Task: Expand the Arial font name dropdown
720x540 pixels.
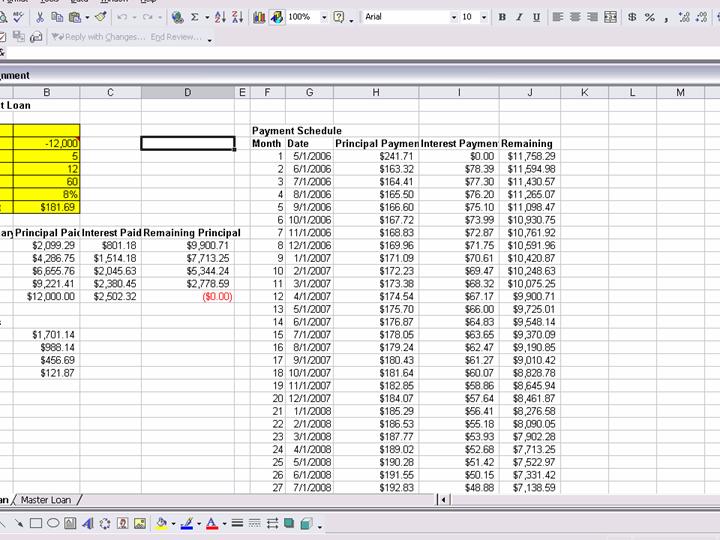Action: [454, 17]
